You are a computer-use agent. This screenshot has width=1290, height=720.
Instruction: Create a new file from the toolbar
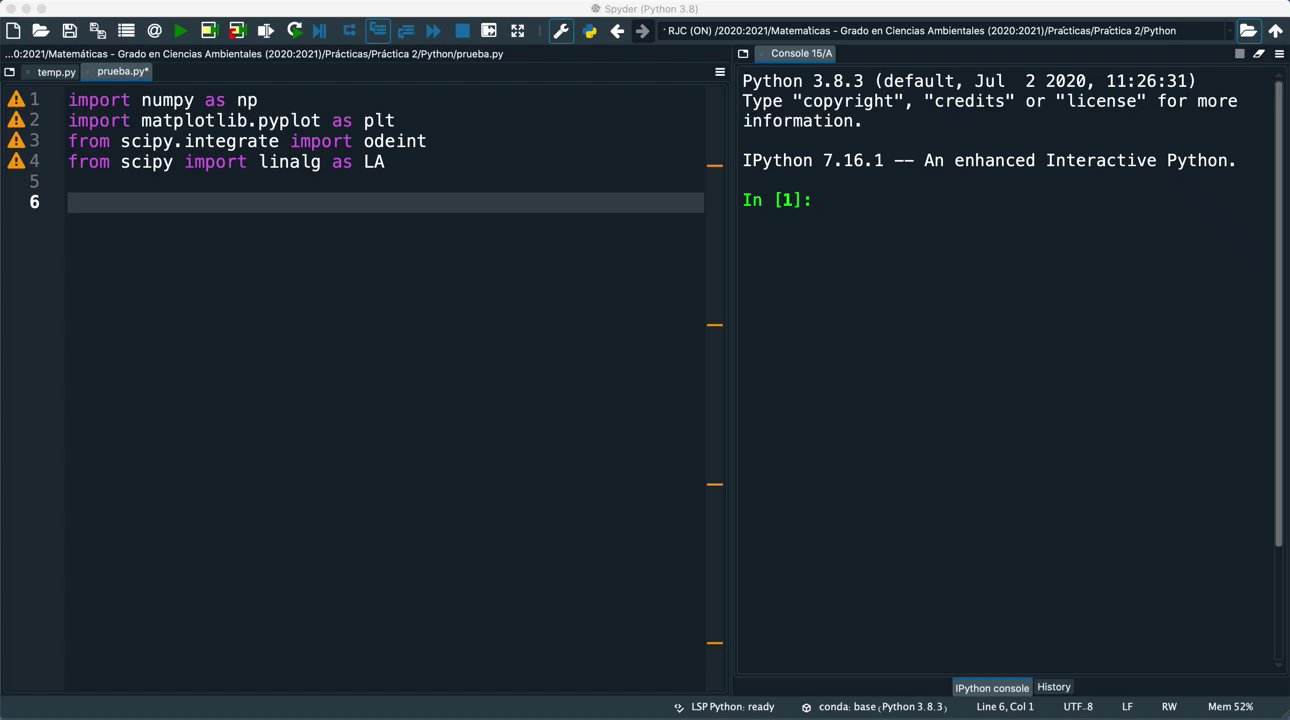pyautogui.click(x=14, y=31)
